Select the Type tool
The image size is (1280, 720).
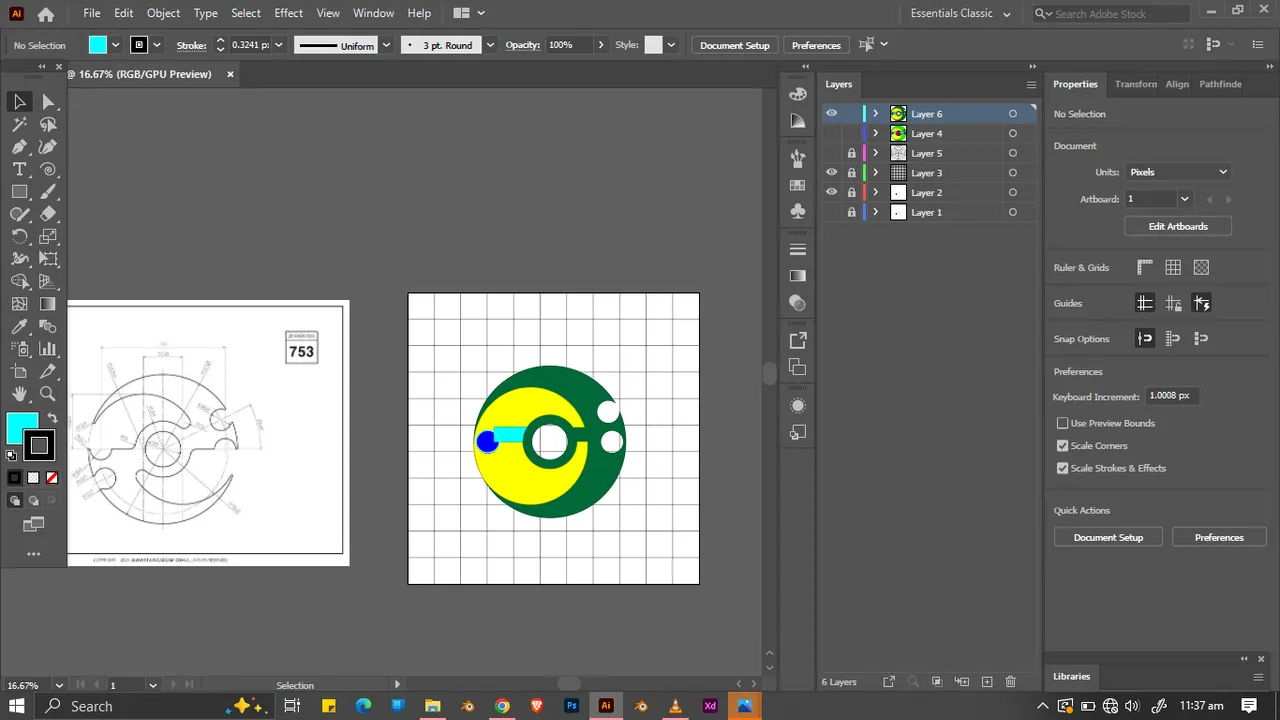click(19, 170)
